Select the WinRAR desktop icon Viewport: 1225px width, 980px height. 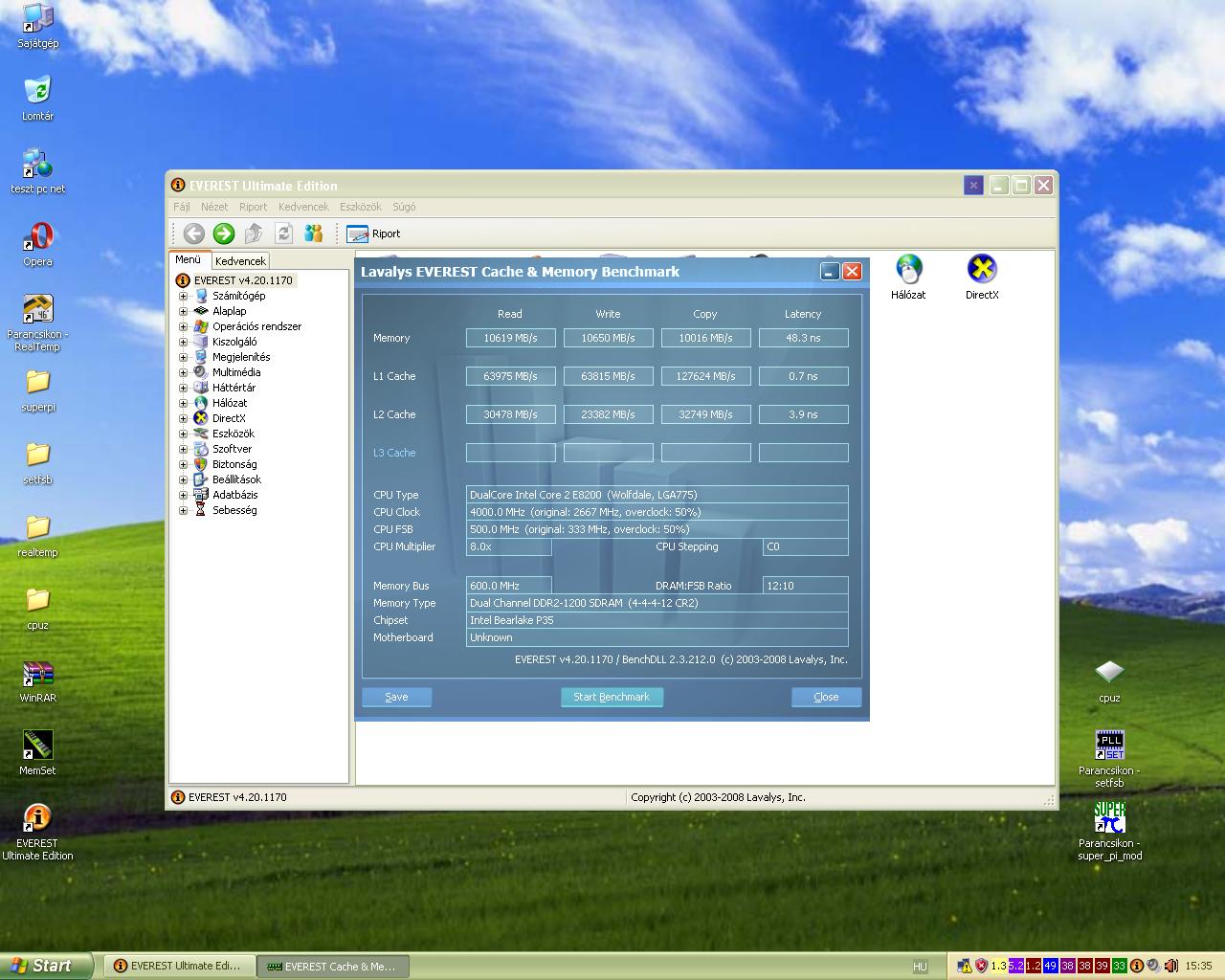point(37,680)
